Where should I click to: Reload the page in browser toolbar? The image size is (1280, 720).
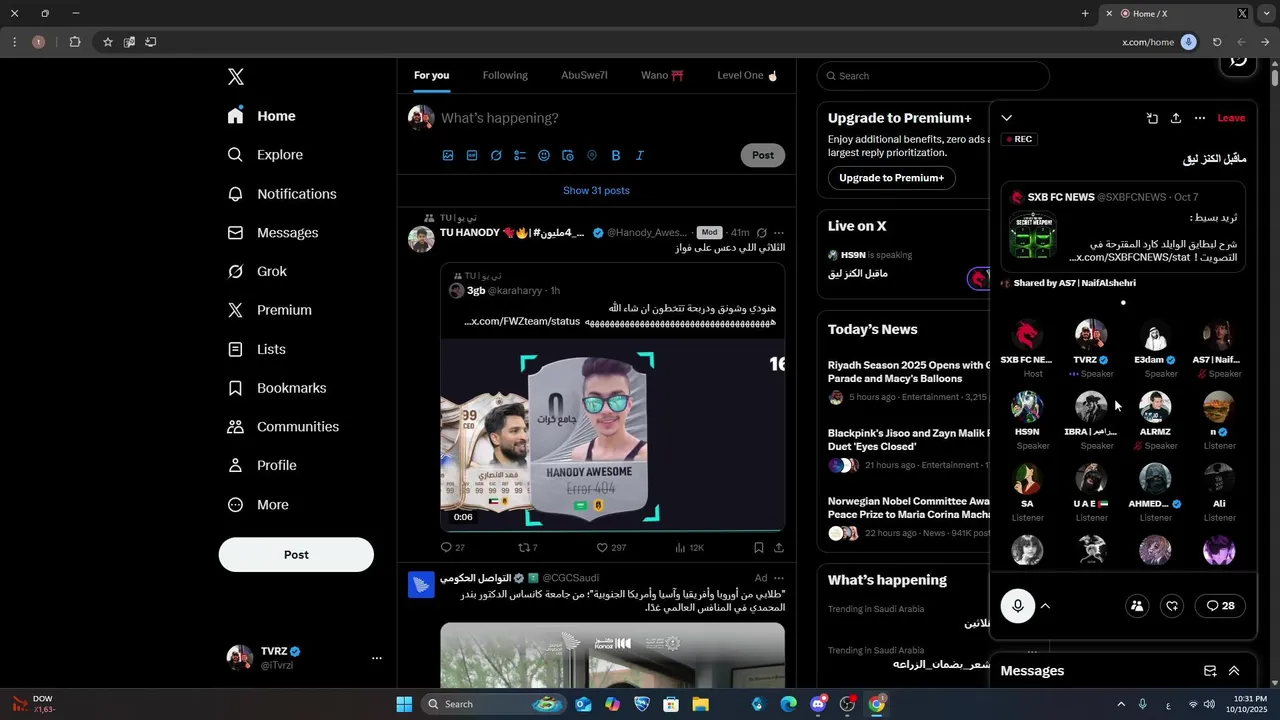coord(1217,42)
